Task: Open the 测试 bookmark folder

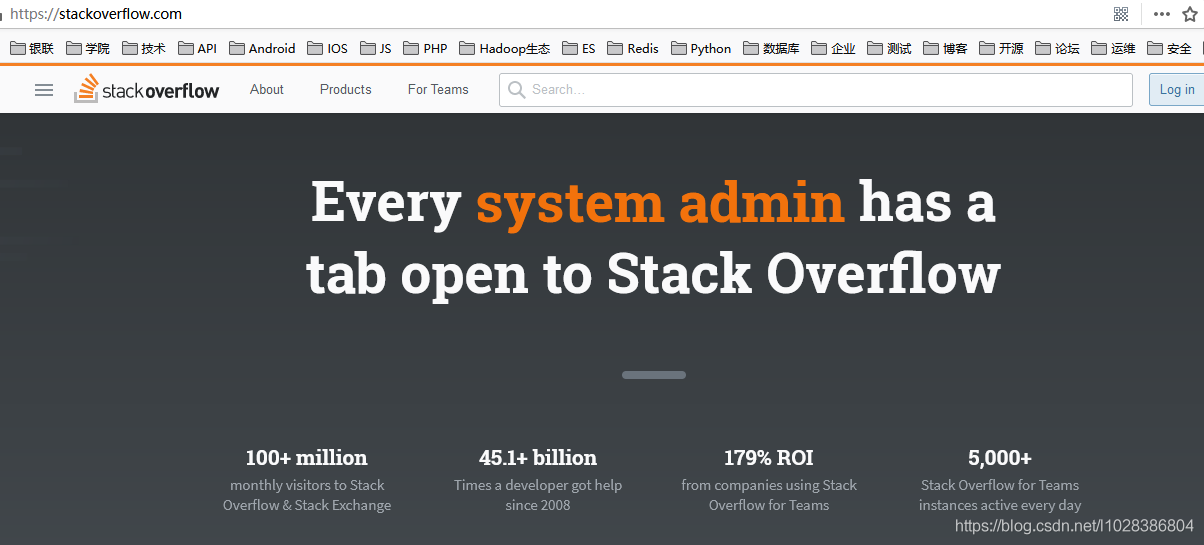Action: pyautogui.click(x=890, y=48)
